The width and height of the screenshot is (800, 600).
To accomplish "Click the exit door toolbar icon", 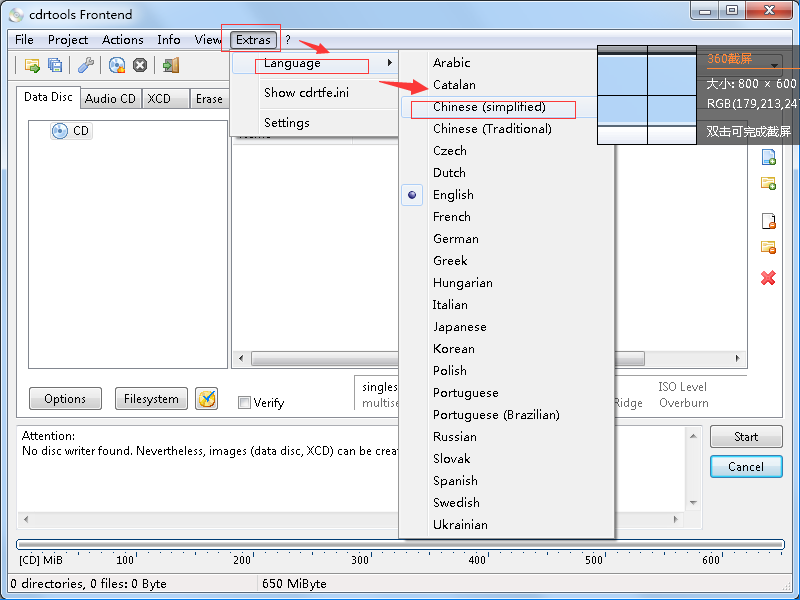I will pyautogui.click(x=171, y=65).
